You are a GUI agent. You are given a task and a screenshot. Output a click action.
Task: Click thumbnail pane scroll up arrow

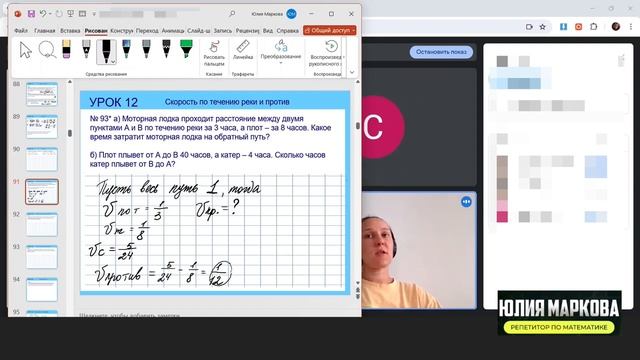click(70, 82)
